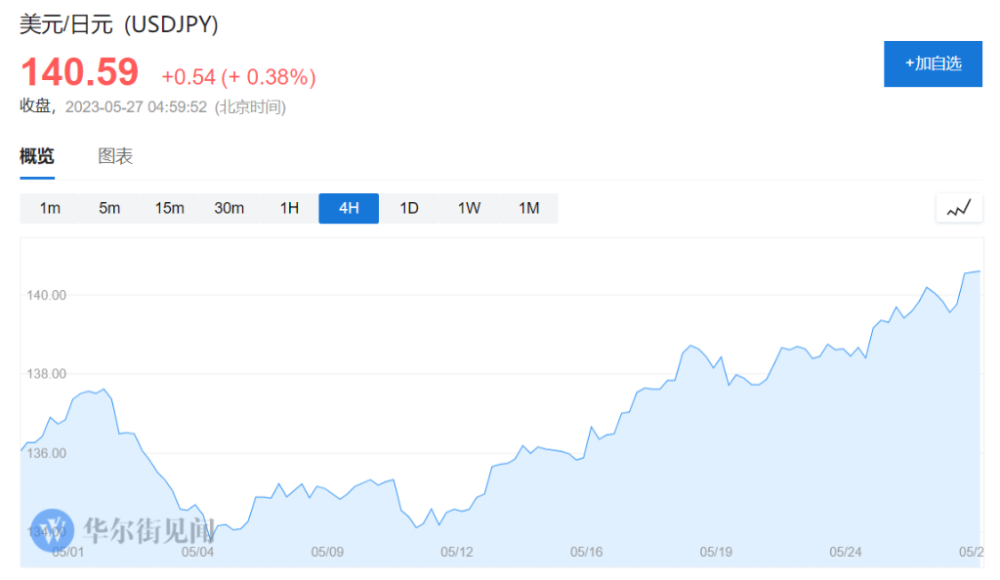Click the 美元/日元 (USDJPY) title
The image size is (1000, 580).
pyautogui.click(x=119, y=25)
